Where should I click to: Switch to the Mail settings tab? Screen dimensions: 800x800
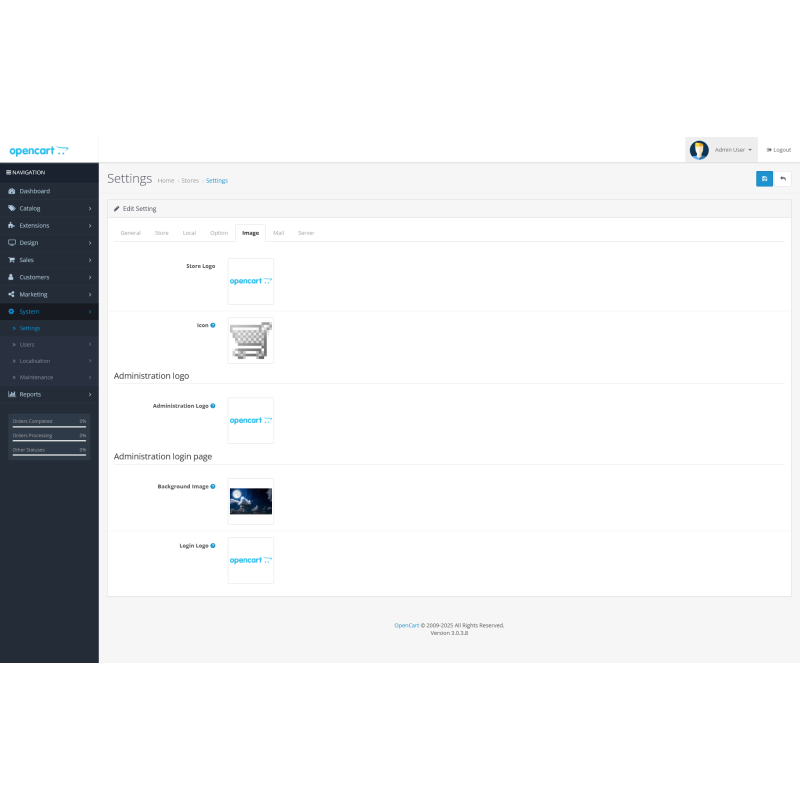pos(279,232)
